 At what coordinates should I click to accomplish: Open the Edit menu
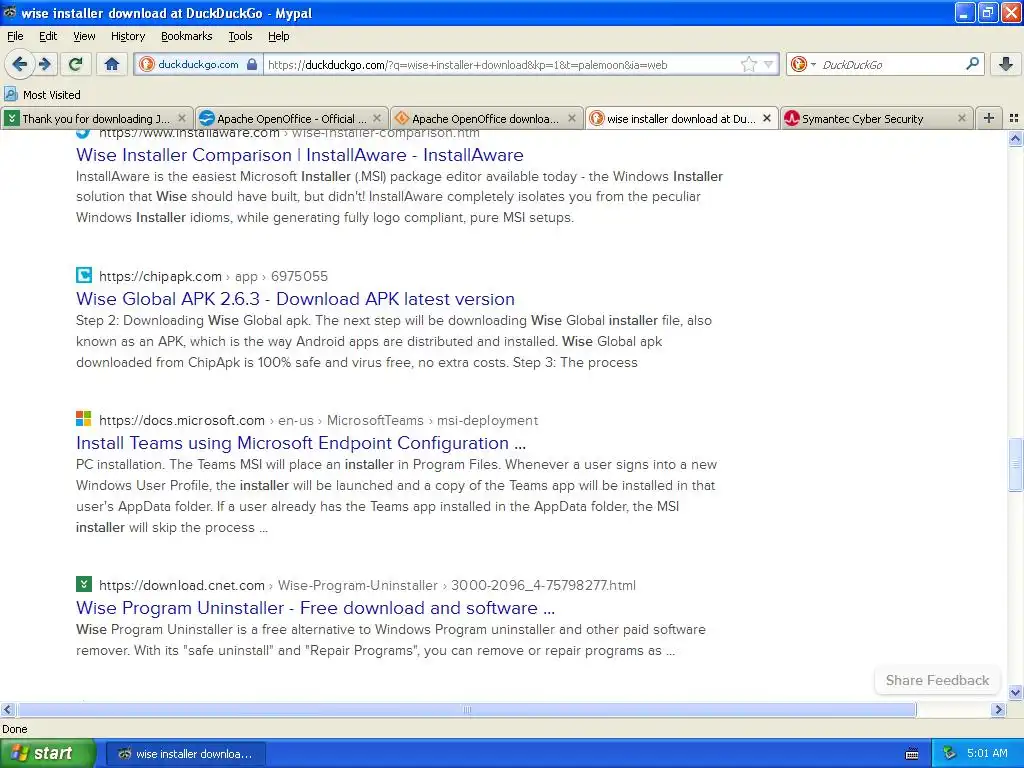point(48,36)
